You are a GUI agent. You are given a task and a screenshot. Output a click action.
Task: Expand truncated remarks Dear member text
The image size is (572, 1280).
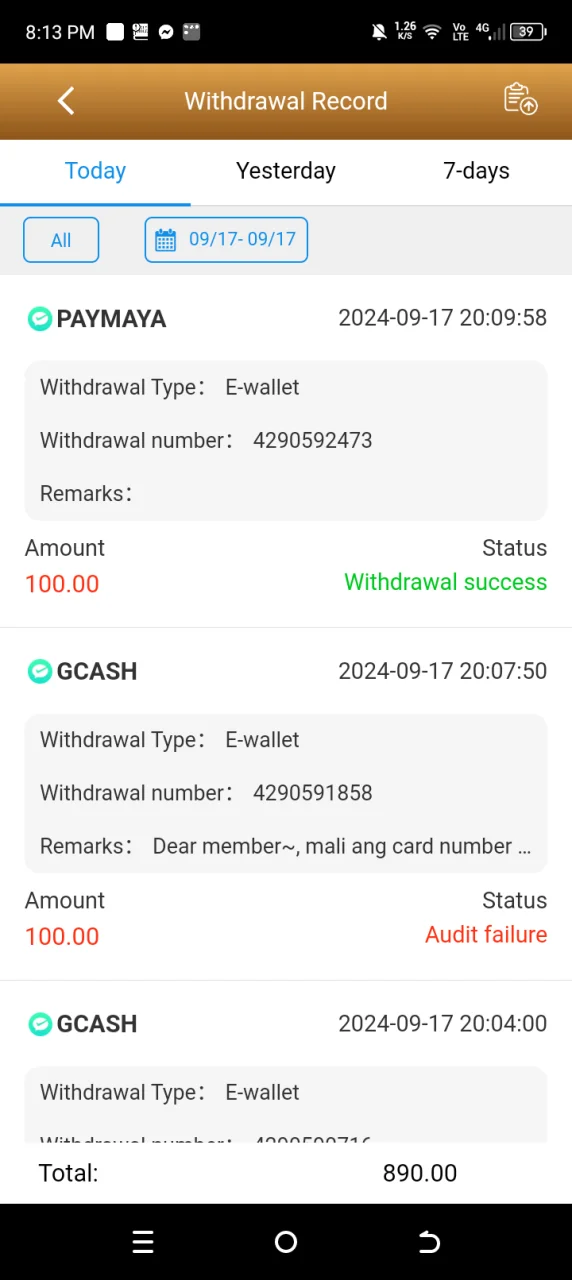click(x=341, y=846)
